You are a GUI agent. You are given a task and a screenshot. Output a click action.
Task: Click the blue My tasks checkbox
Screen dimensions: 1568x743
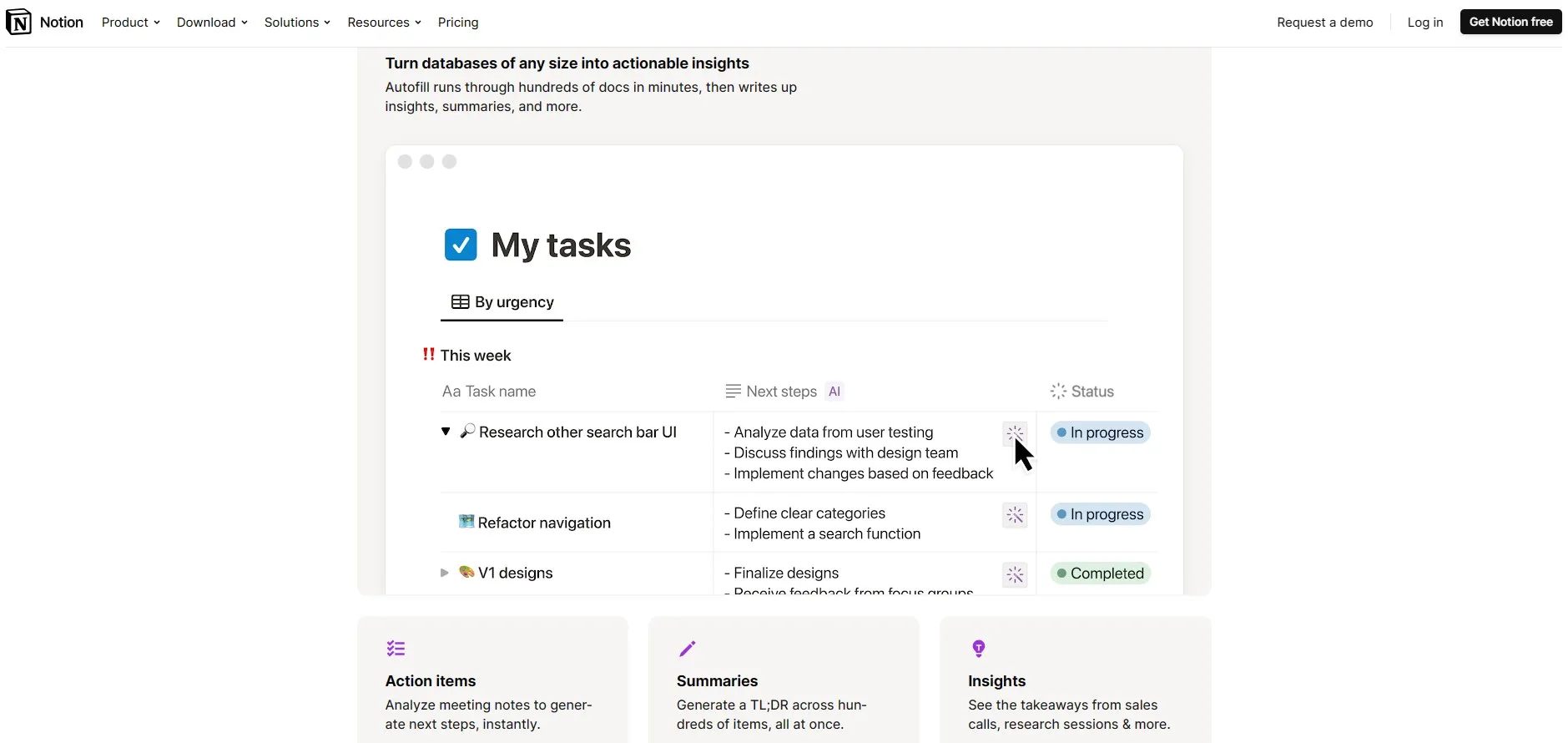pos(461,245)
